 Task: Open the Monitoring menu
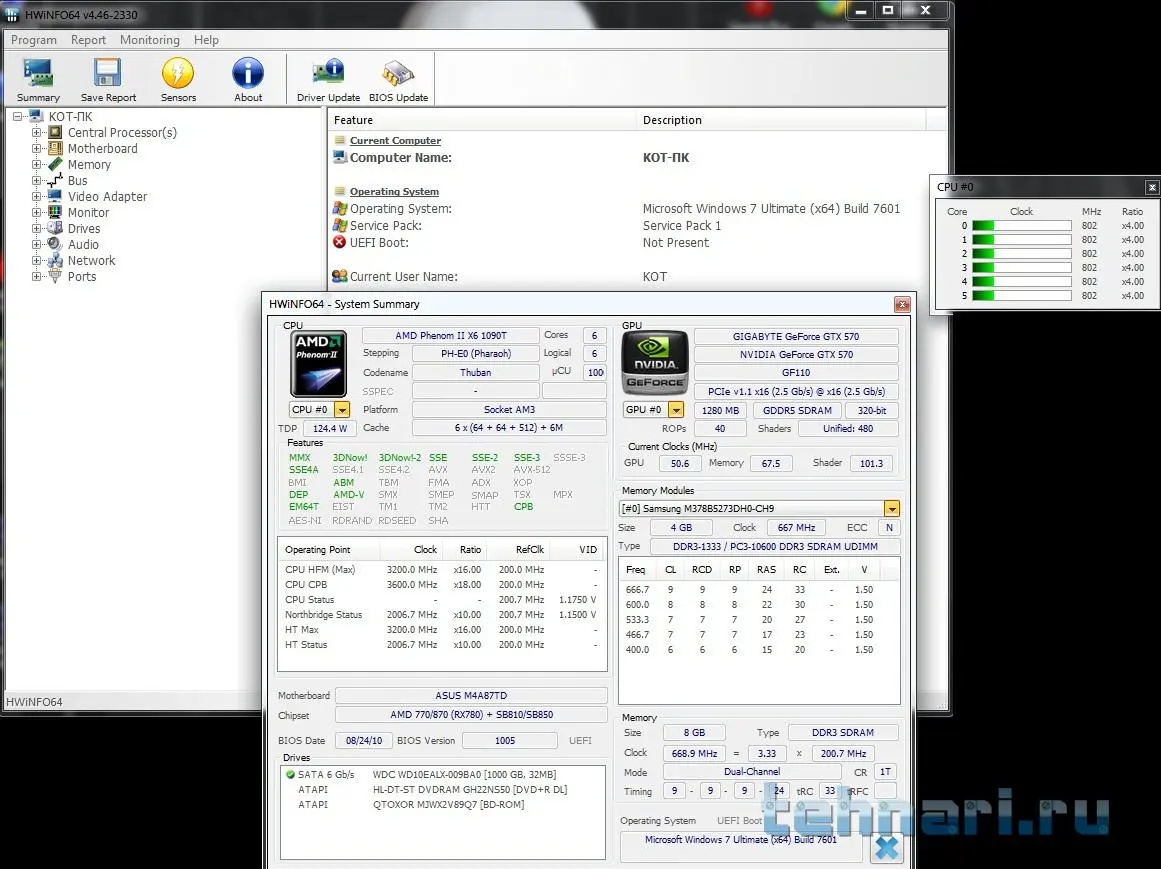[x=150, y=40]
